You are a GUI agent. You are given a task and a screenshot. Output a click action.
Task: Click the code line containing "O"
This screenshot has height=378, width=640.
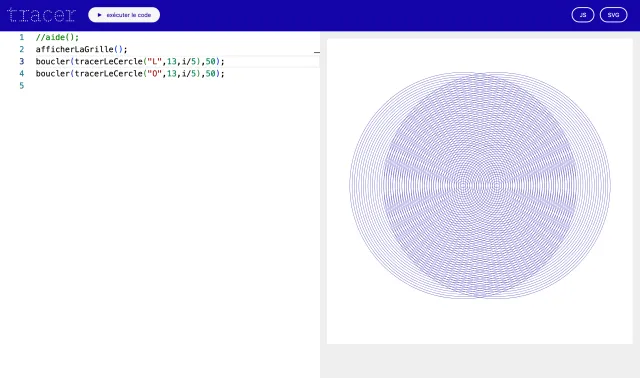coord(130,74)
